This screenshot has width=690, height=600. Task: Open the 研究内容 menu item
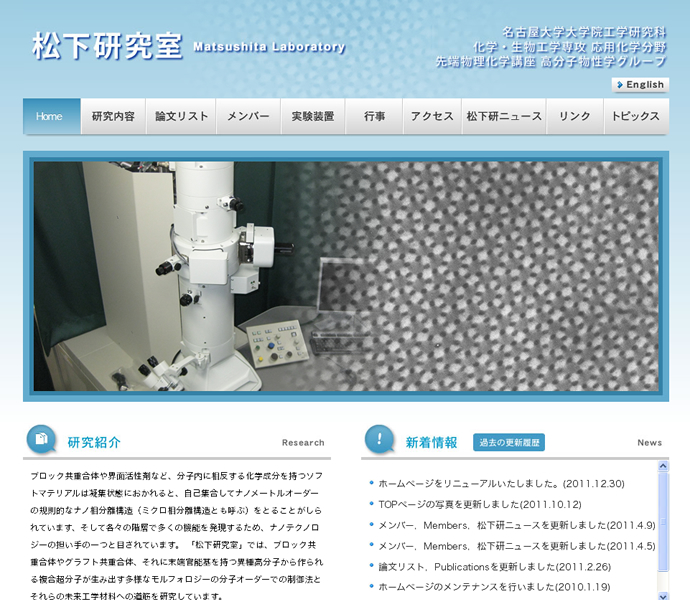(x=114, y=116)
